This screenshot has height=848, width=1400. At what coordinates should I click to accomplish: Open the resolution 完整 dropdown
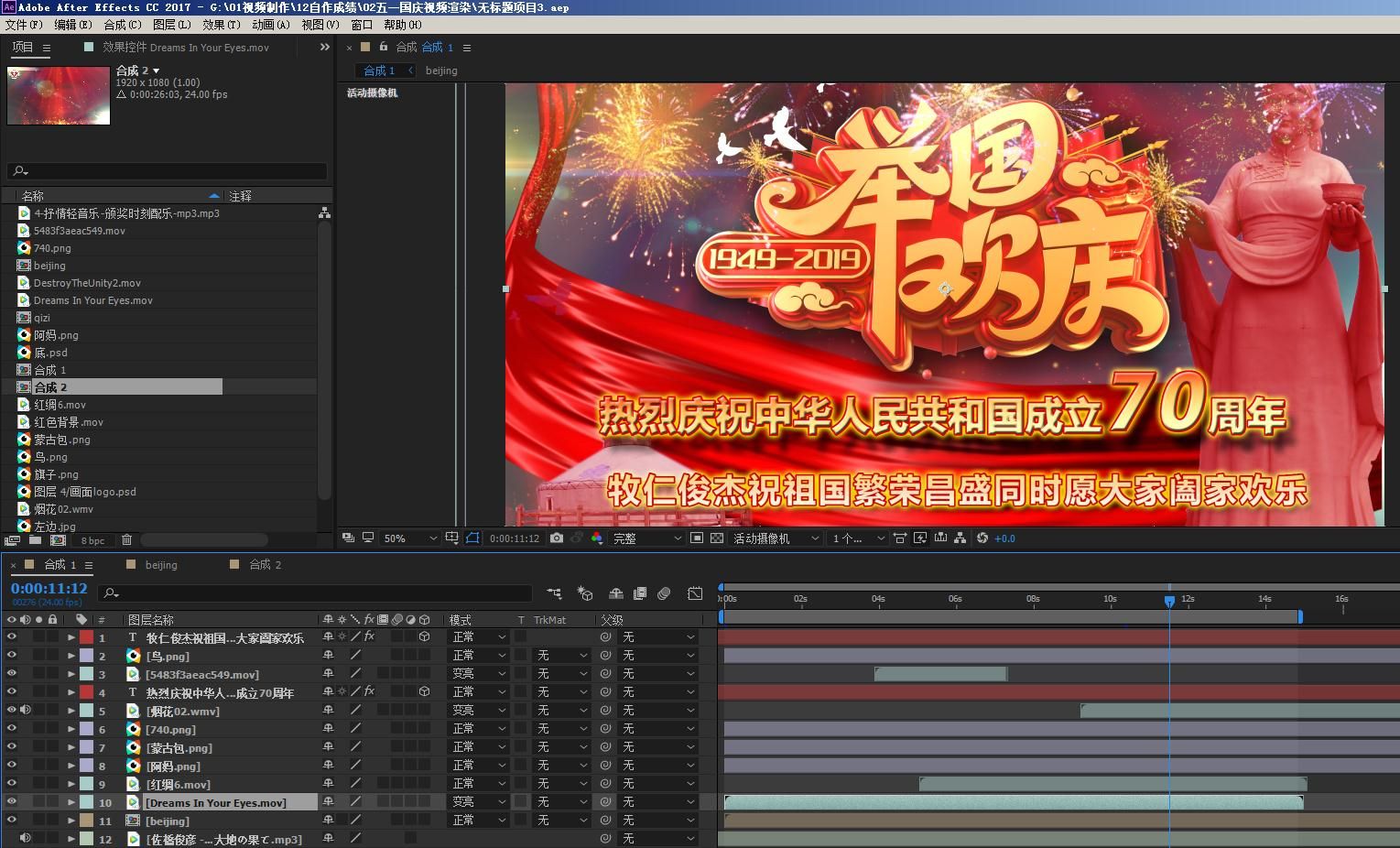click(646, 538)
